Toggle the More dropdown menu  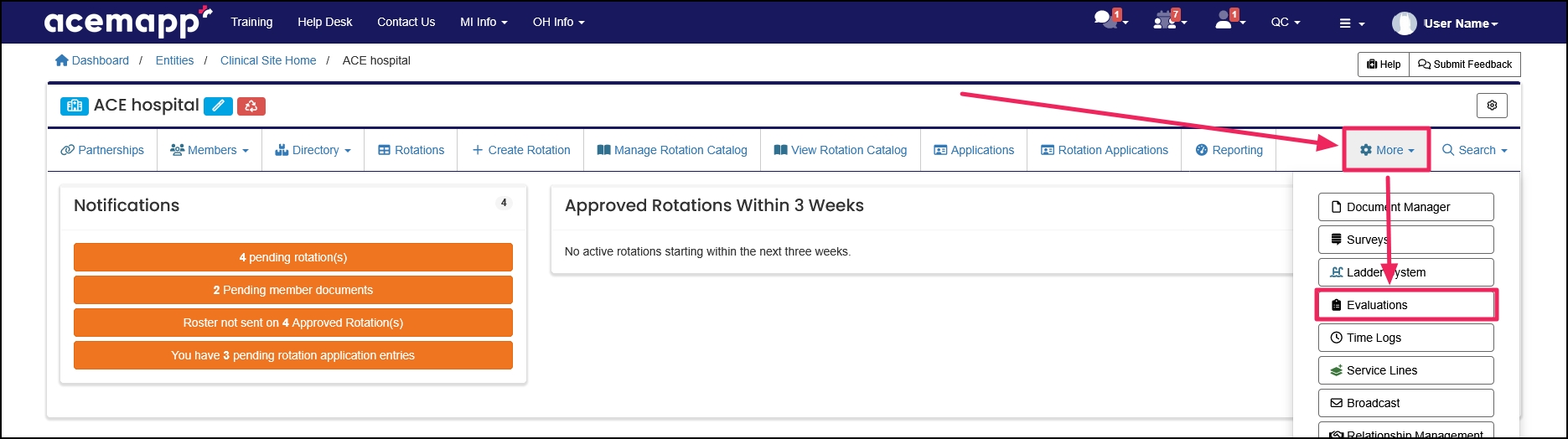[1387, 150]
